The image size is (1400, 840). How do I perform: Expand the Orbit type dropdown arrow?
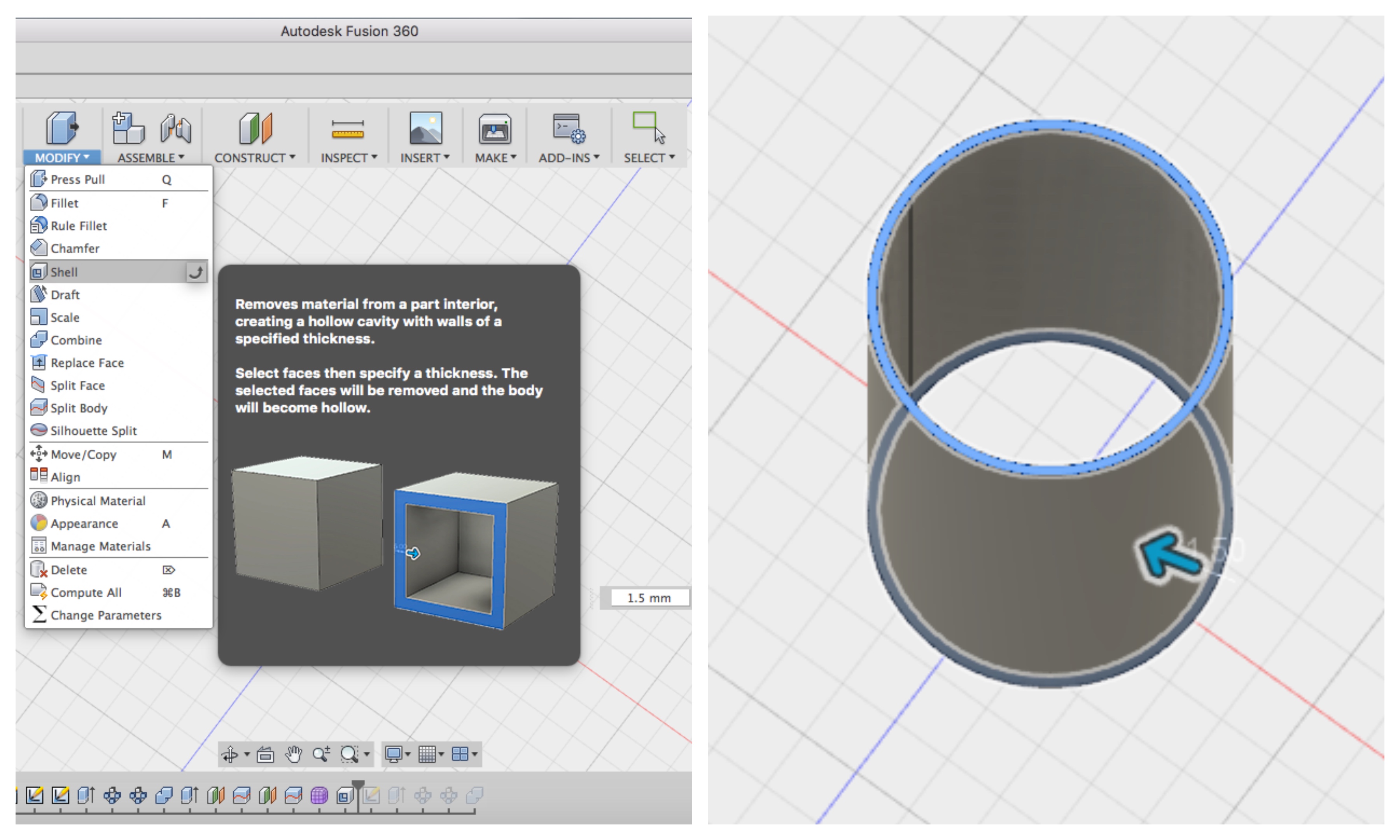tap(247, 754)
